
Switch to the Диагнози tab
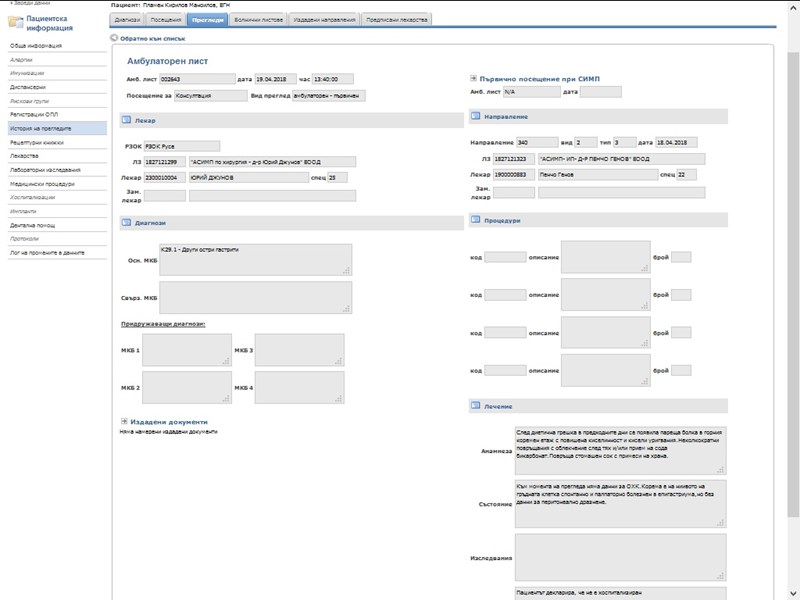pos(127,19)
